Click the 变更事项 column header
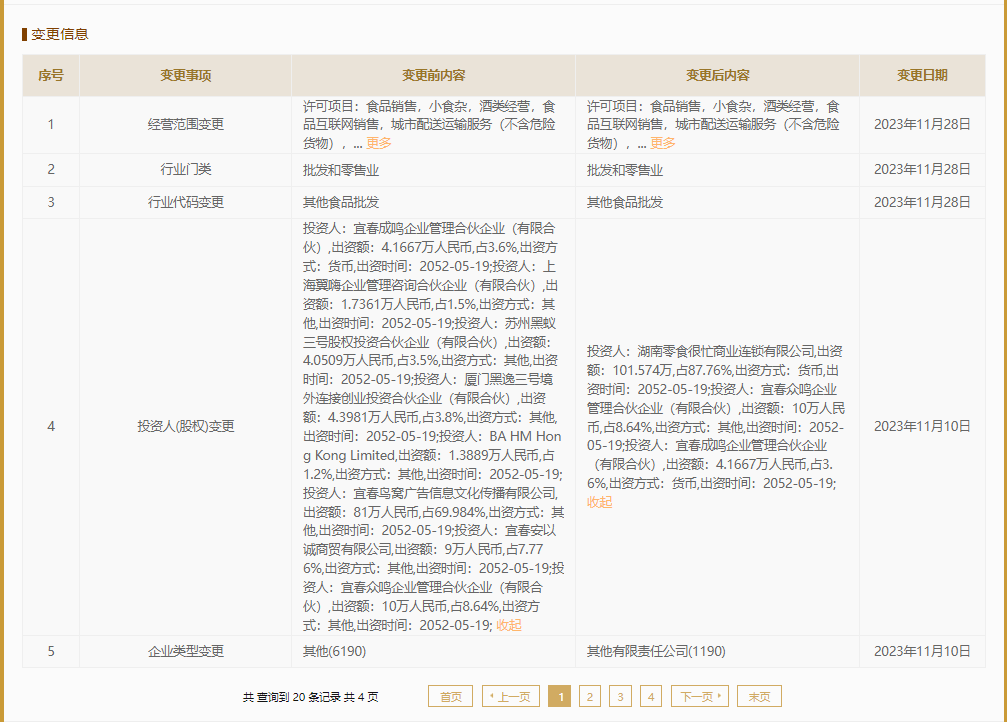The width and height of the screenshot is (1007, 722). pyautogui.click(x=186, y=75)
